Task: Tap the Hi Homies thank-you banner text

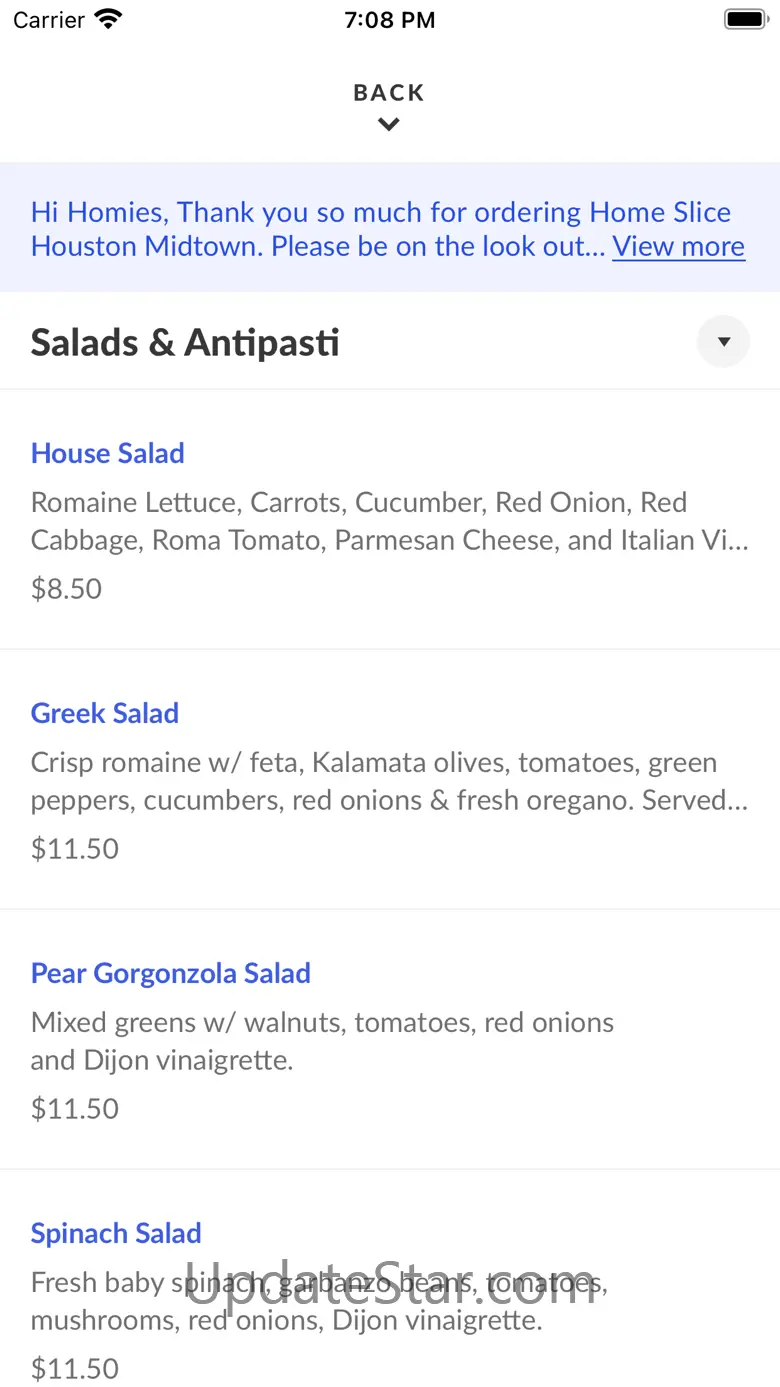Action: (x=388, y=229)
